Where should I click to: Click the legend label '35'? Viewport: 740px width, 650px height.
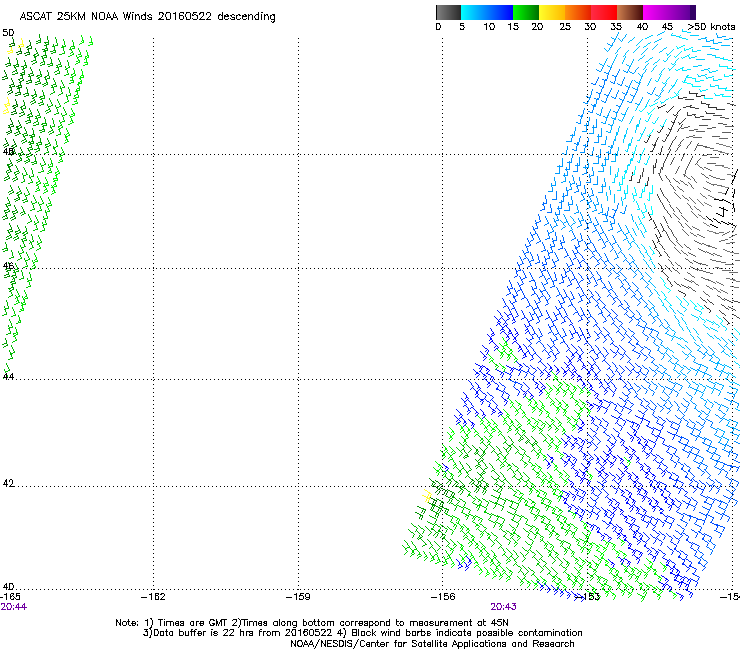tap(616, 27)
